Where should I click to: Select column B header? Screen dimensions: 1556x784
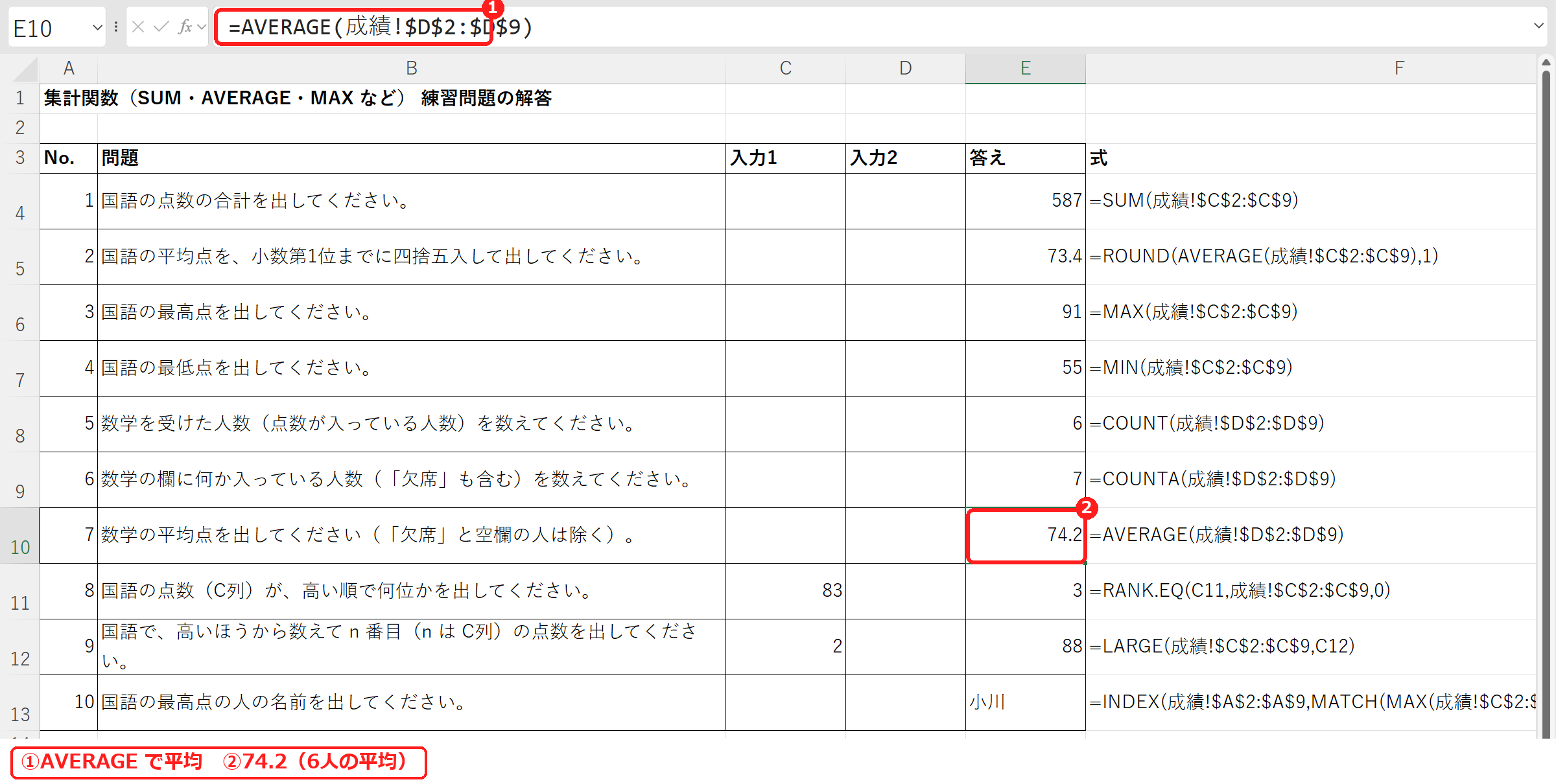[x=411, y=69]
